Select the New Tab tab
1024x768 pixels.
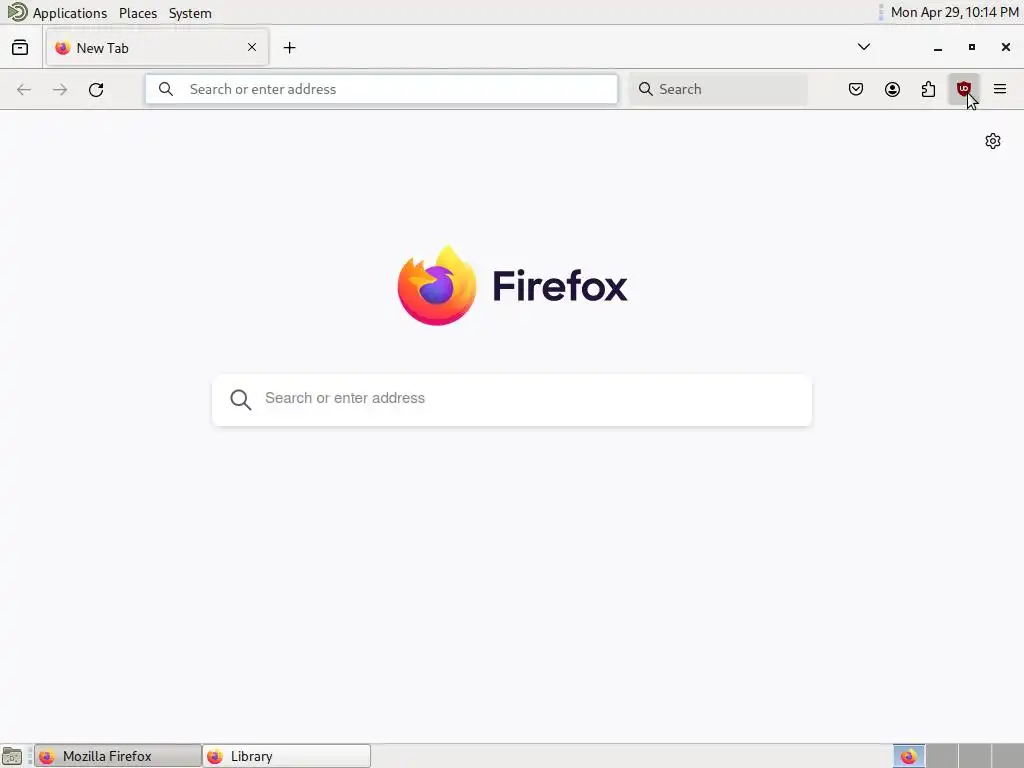tap(157, 48)
